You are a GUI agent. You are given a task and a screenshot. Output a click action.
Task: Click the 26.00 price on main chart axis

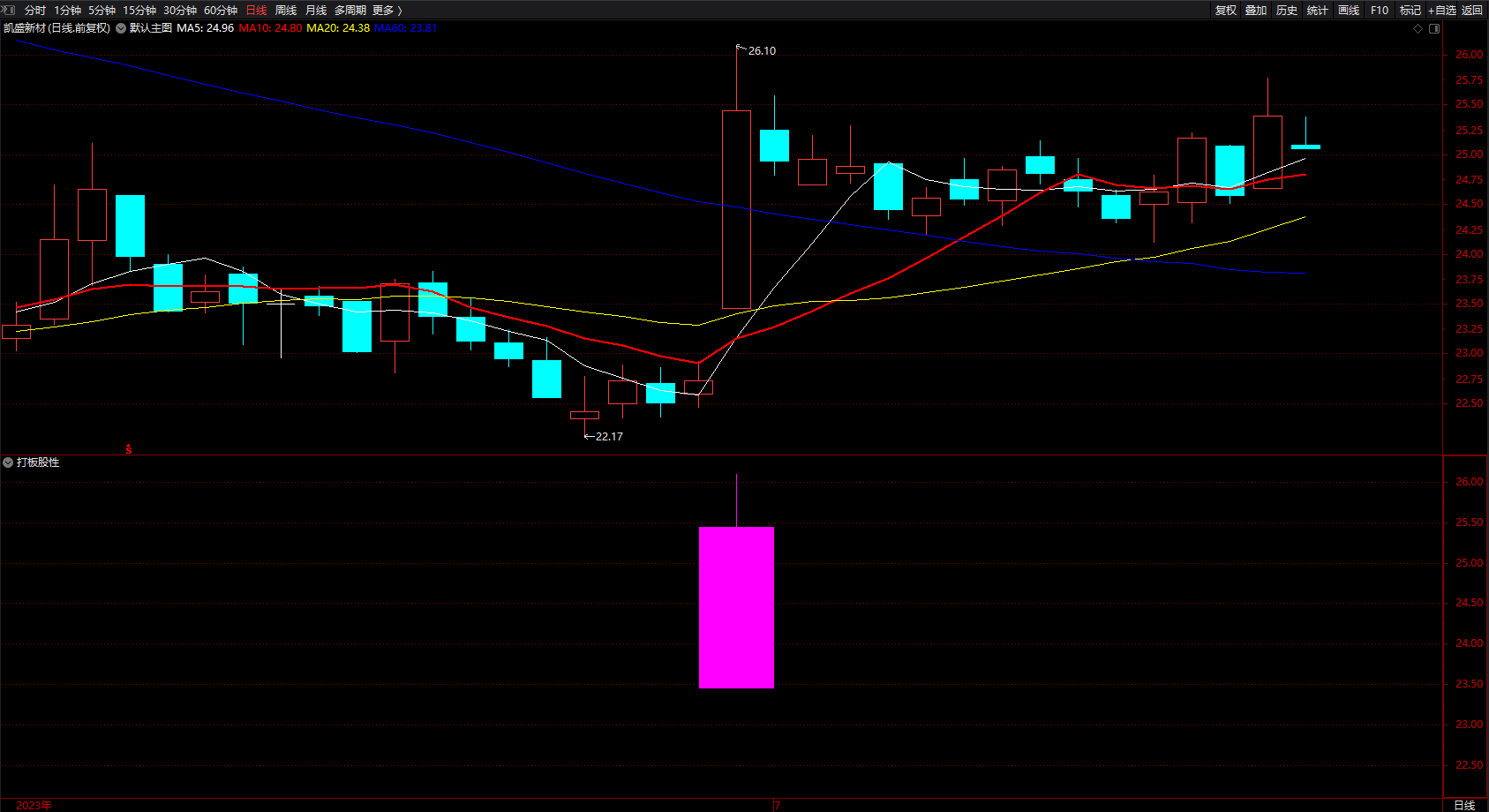(1469, 55)
